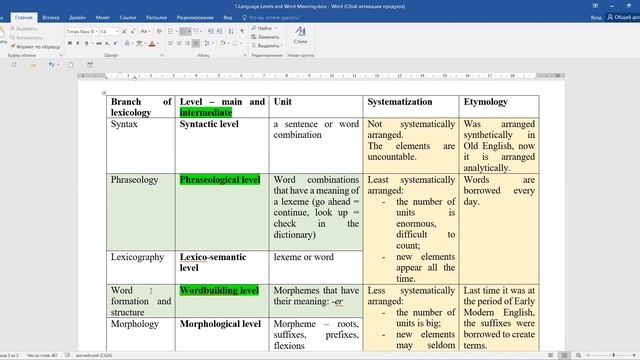
Task: Align paragraph text to the left
Action: pyautogui.click(x=171, y=43)
